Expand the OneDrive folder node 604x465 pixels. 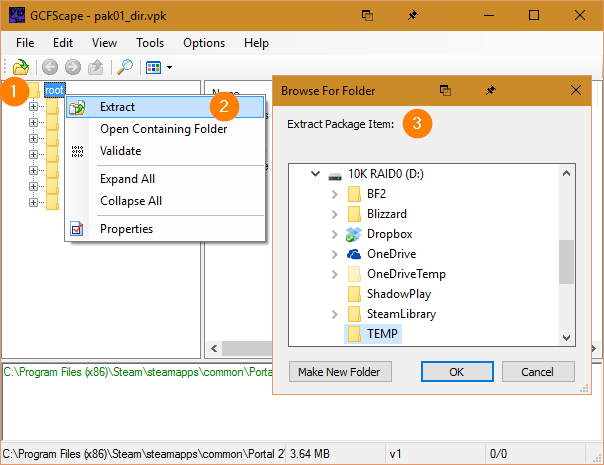pyautogui.click(x=334, y=254)
